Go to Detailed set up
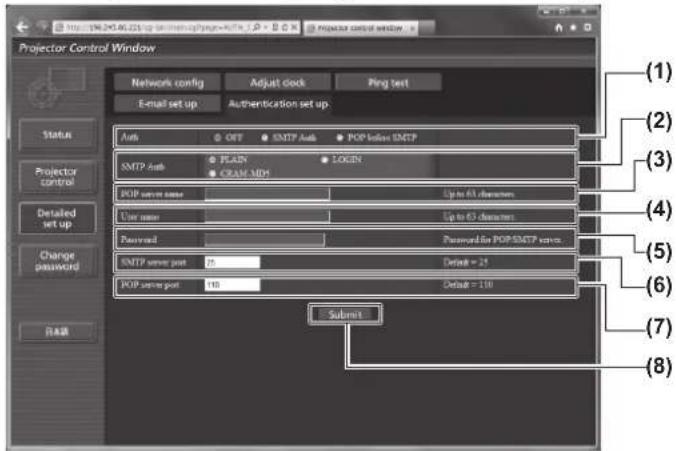676x451 pixels. tap(57, 218)
